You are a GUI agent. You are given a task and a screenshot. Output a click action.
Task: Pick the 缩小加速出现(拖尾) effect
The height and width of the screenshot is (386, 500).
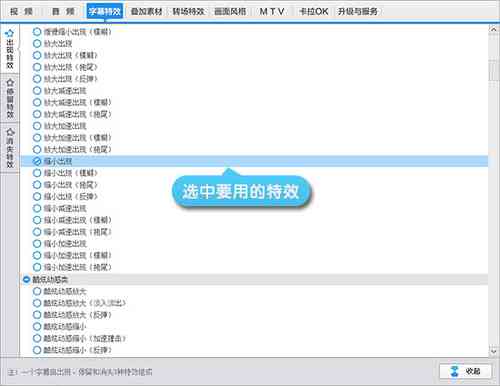pyautogui.click(x=72, y=267)
